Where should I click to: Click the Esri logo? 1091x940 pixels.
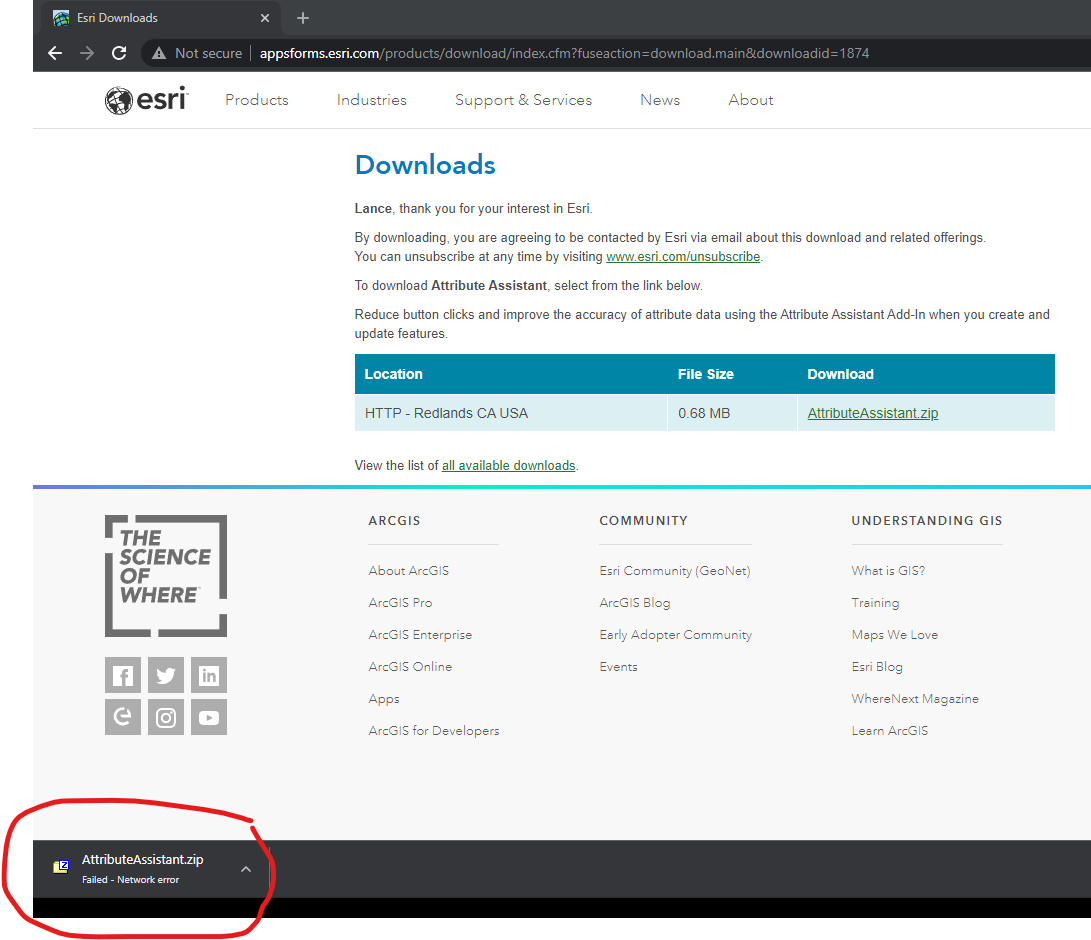[x=147, y=100]
